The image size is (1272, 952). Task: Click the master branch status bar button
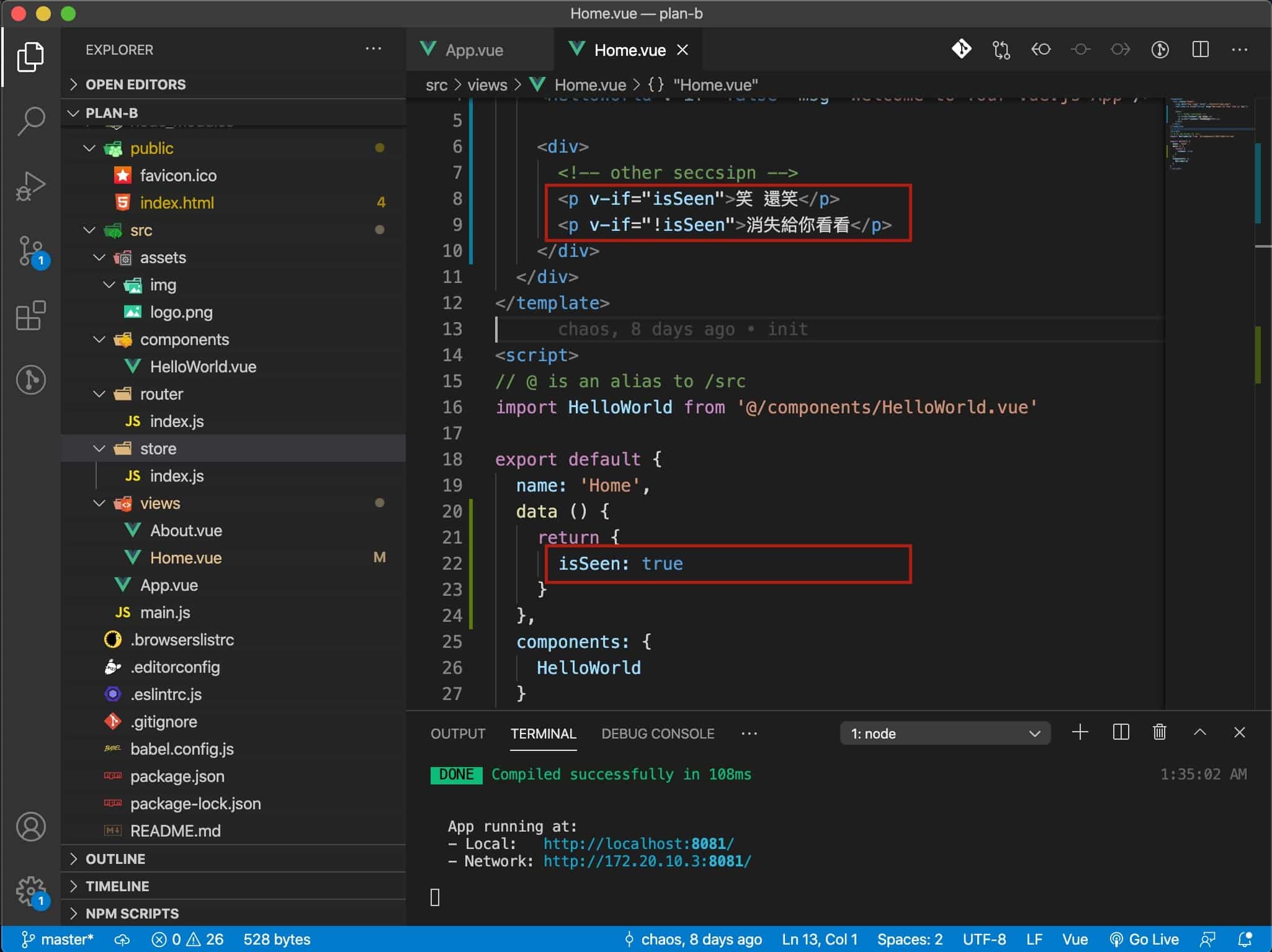[x=58, y=939]
